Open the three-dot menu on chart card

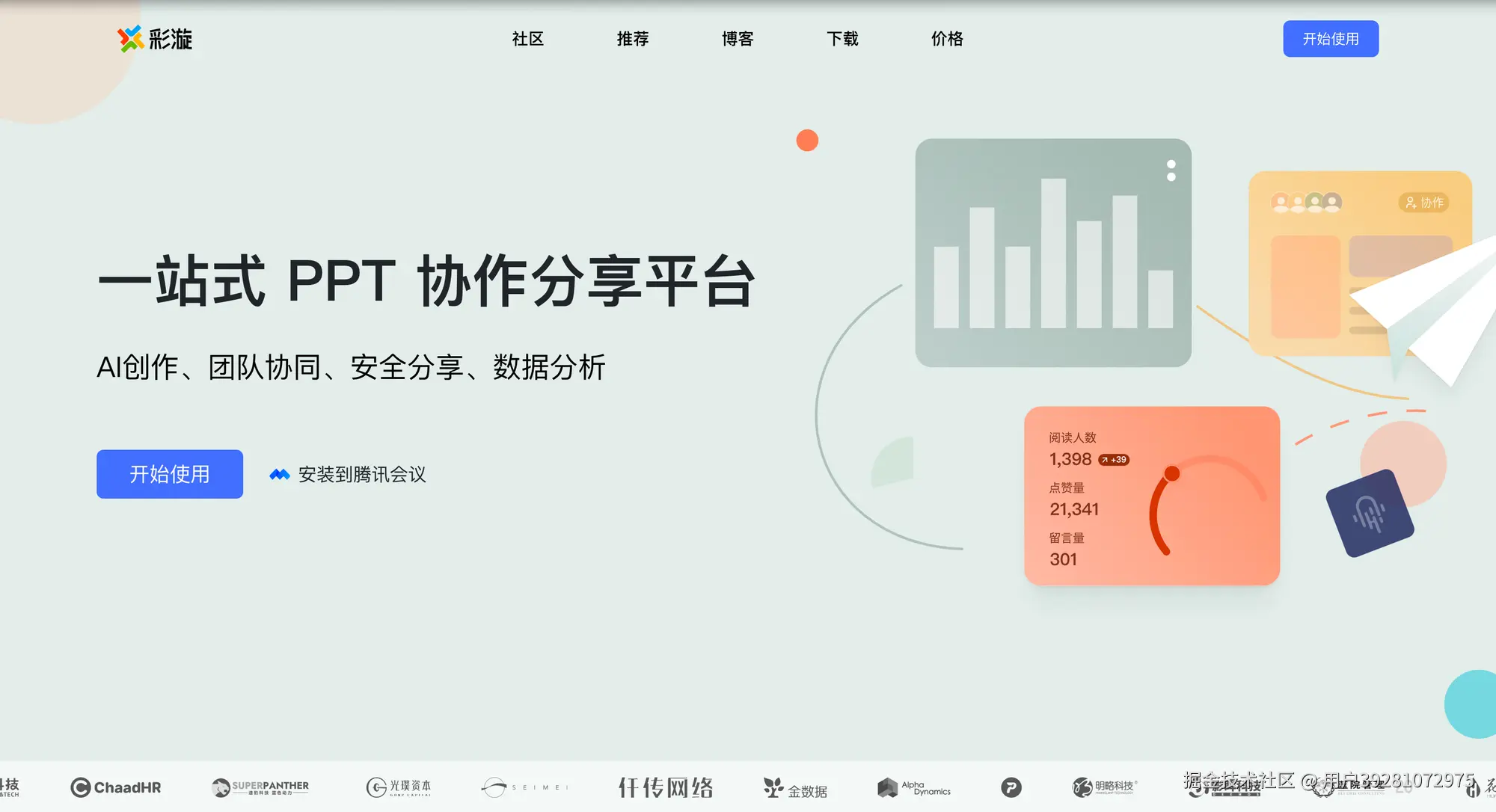(x=1171, y=170)
